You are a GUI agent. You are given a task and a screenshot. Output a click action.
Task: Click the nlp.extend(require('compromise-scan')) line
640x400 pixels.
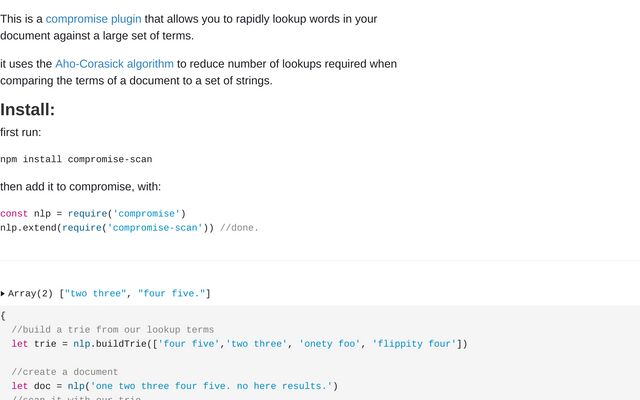click(x=107, y=228)
